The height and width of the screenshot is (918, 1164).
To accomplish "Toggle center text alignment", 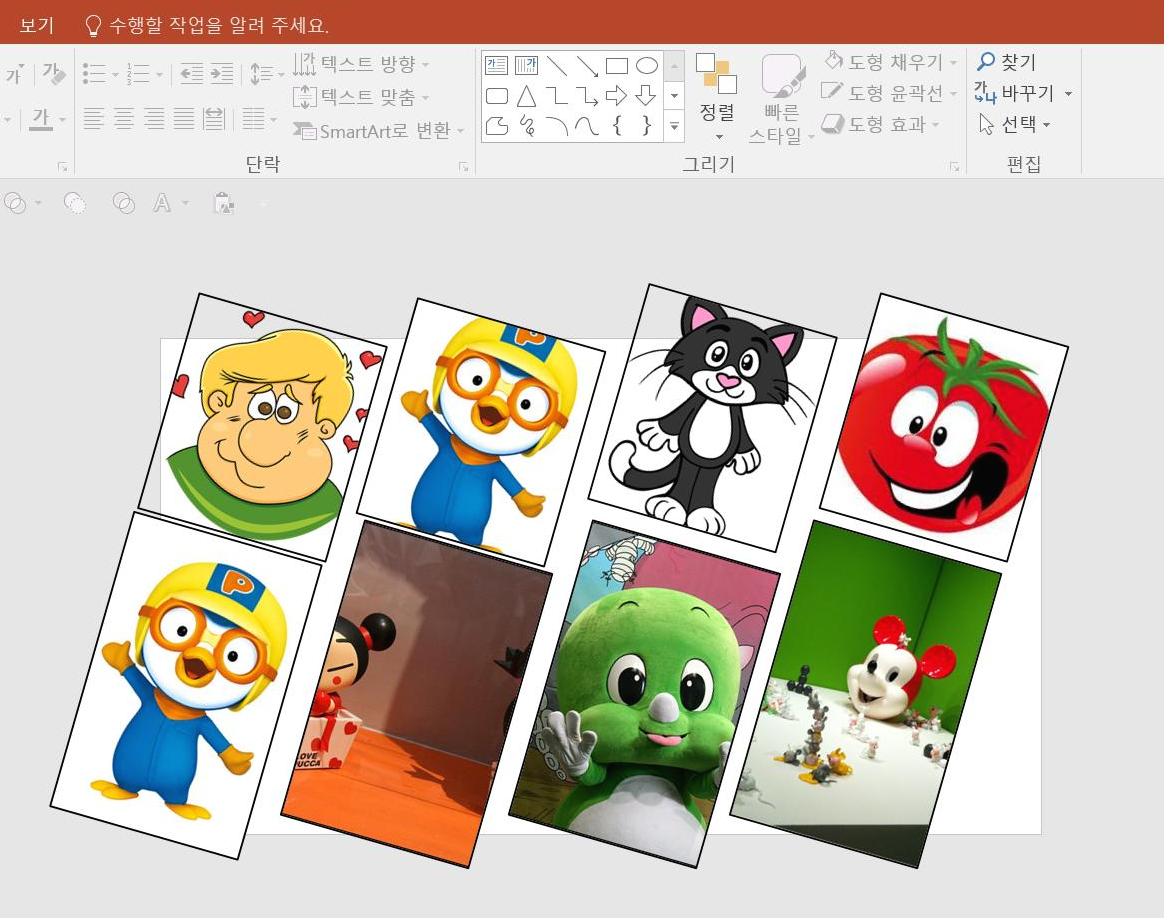I will [x=124, y=118].
